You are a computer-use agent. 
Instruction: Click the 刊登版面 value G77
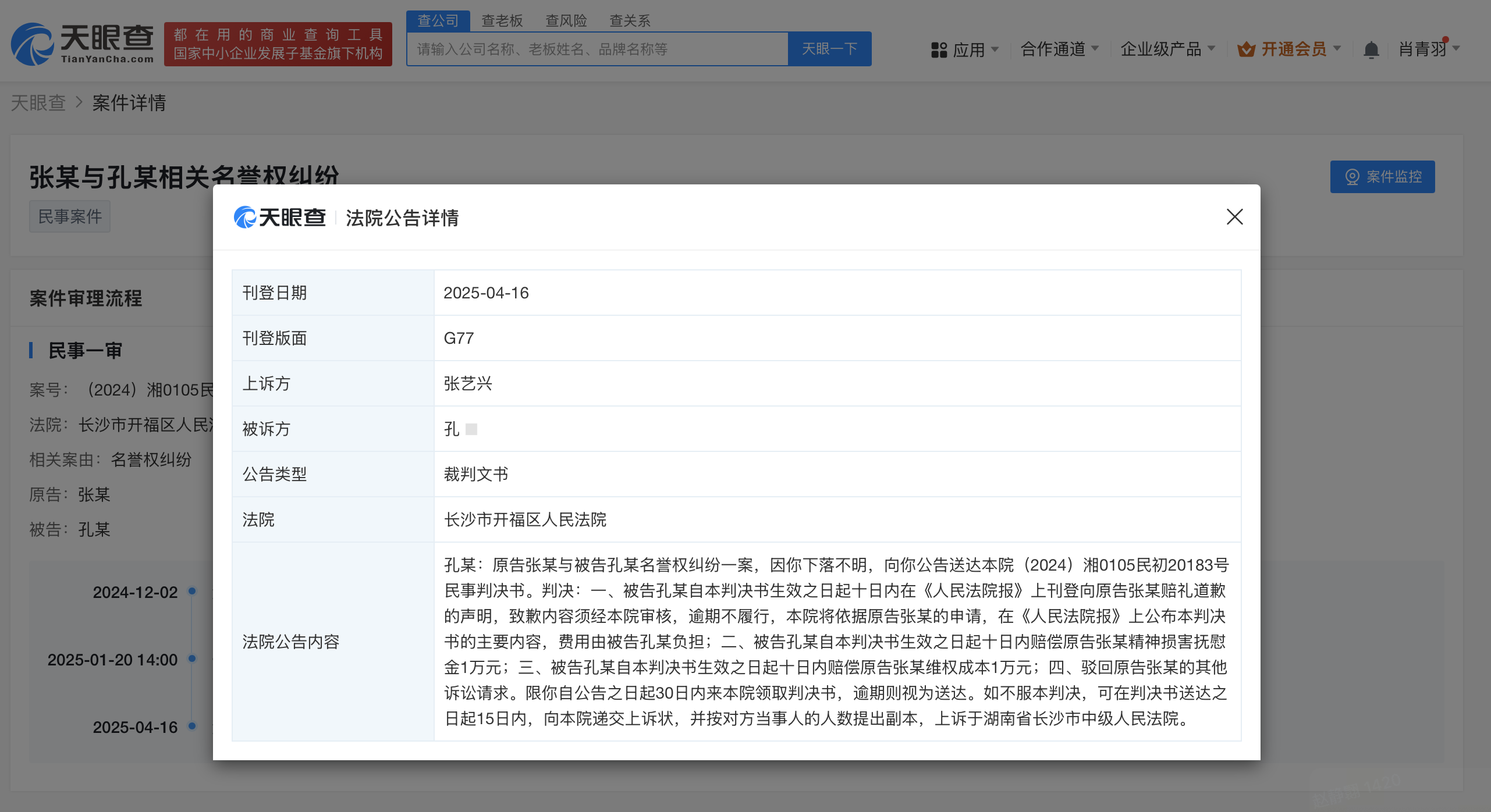coord(459,338)
